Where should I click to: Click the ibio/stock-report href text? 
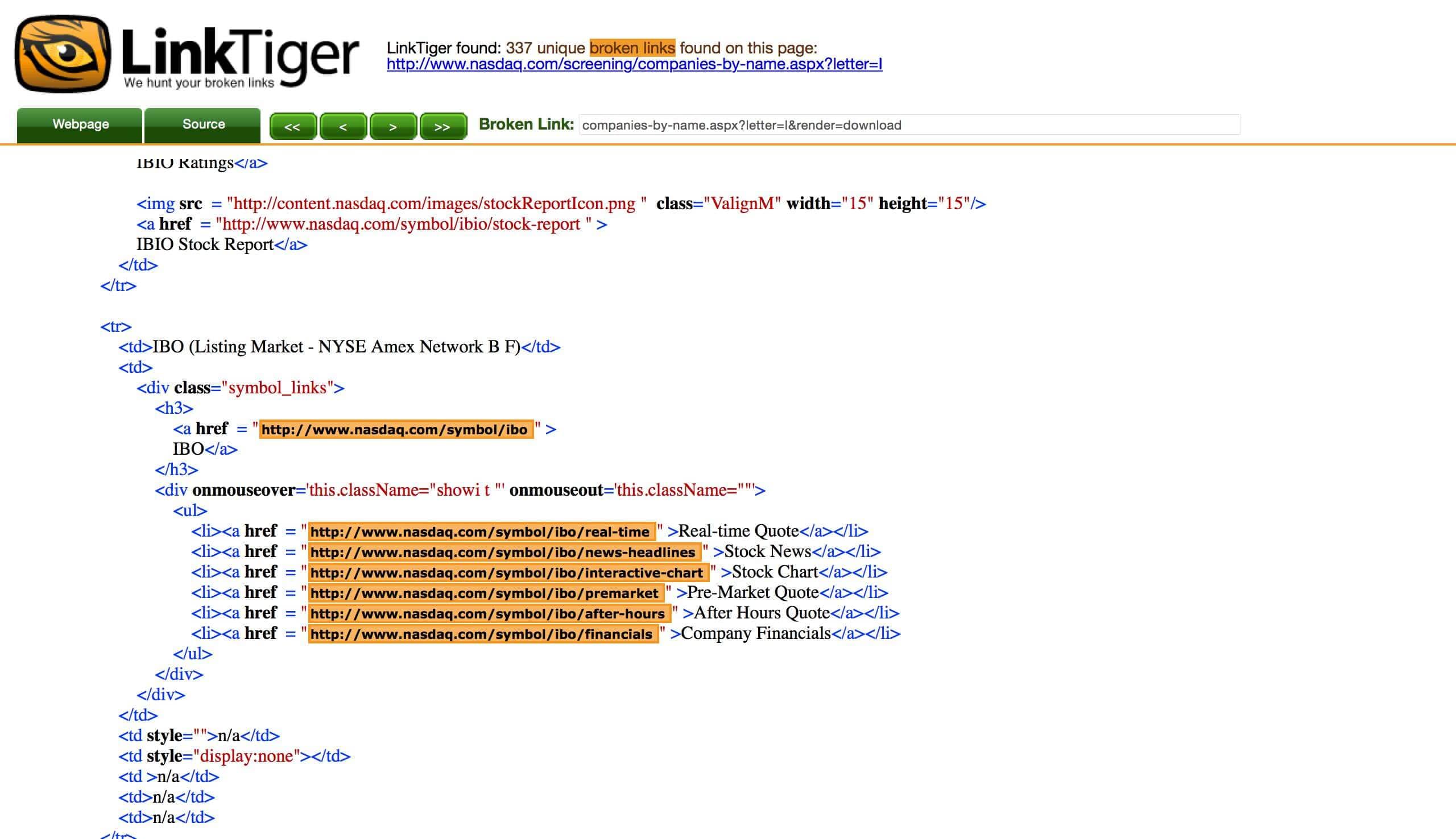pyautogui.click(x=400, y=224)
